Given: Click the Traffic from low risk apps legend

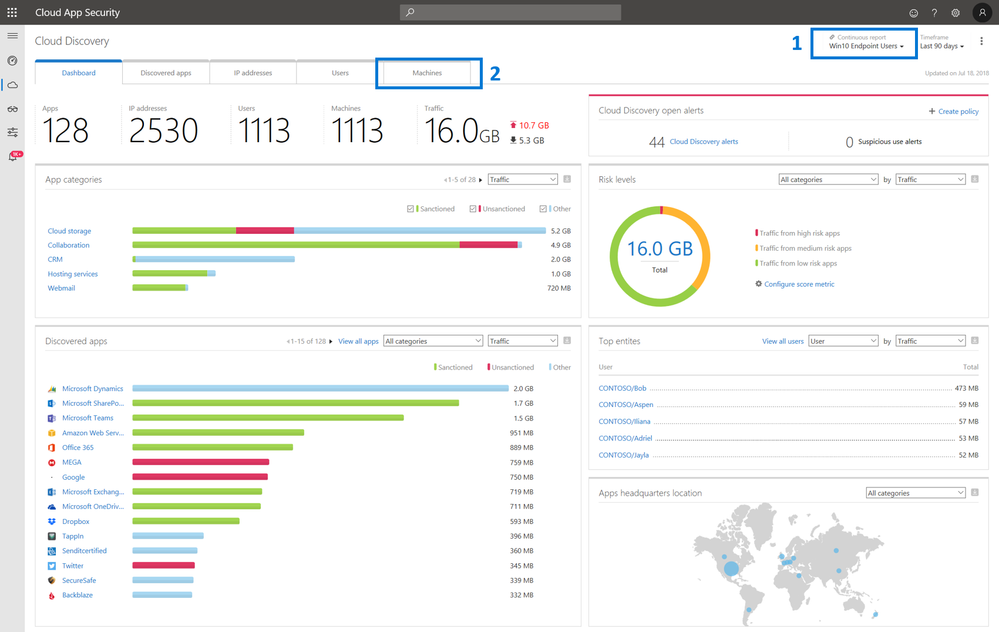Looking at the screenshot, I should [796, 263].
